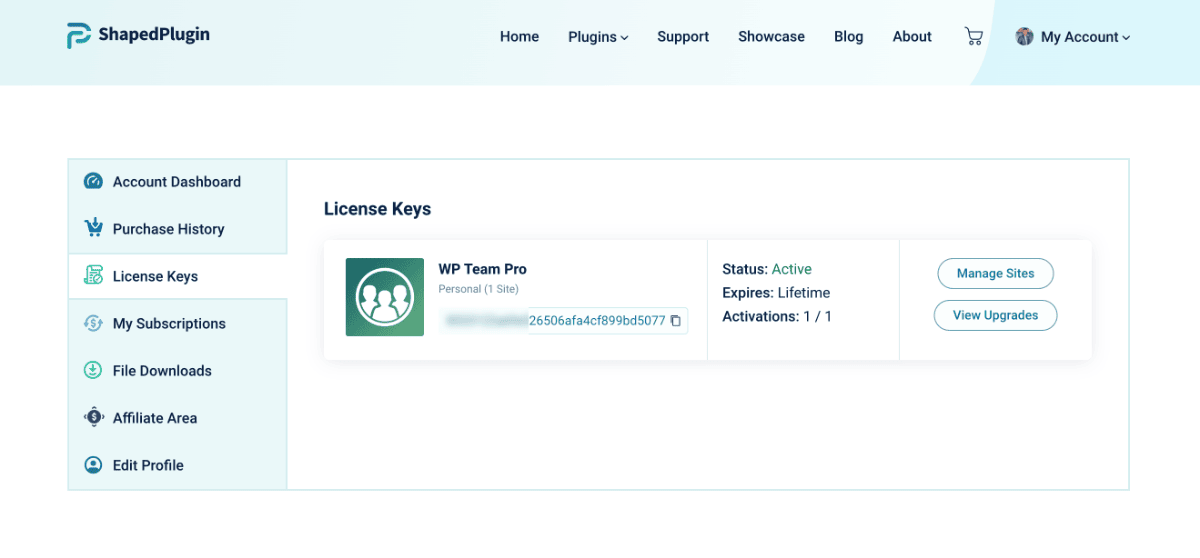The width and height of the screenshot is (1200, 558).
Task: Click the WP Team Pro title
Action: point(482,269)
